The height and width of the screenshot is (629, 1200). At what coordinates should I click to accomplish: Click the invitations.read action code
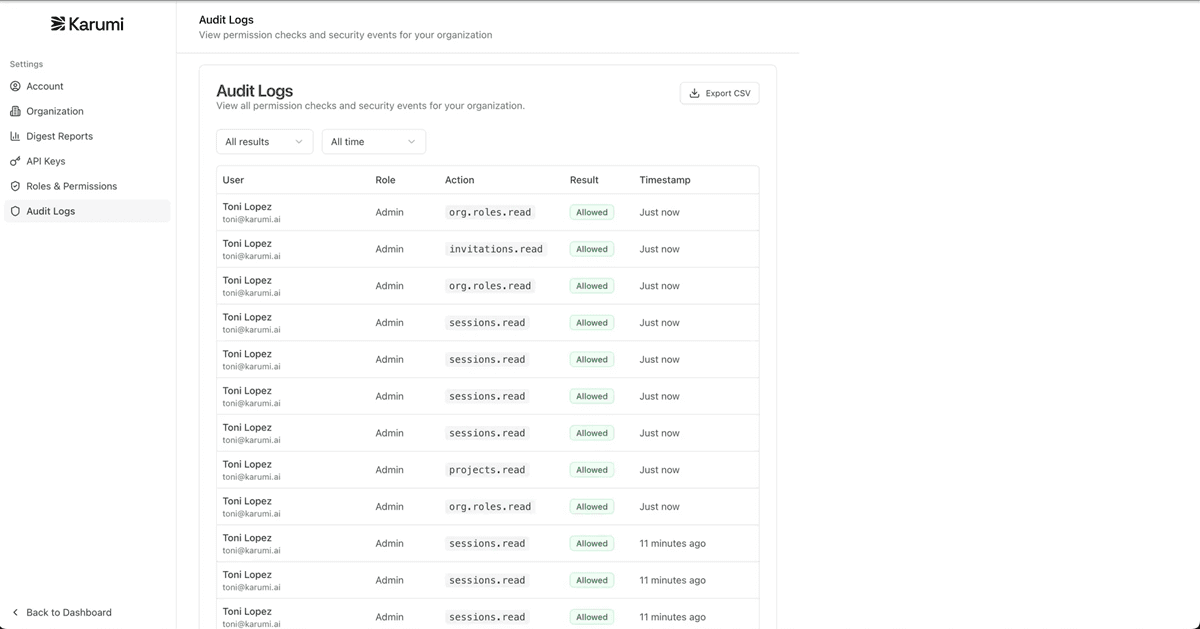pyautogui.click(x=496, y=249)
